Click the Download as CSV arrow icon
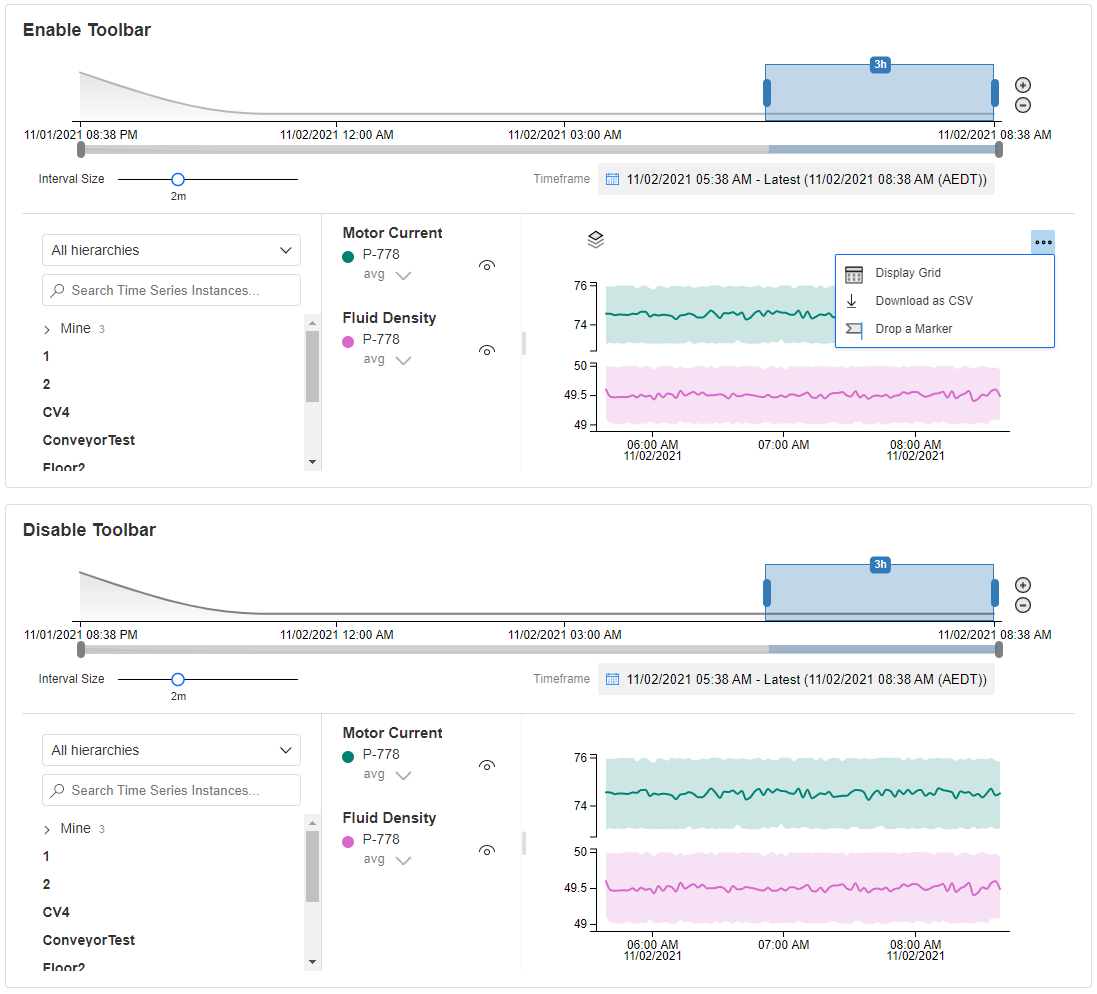Screen dimensions: 1097x994 click(x=852, y=301)
